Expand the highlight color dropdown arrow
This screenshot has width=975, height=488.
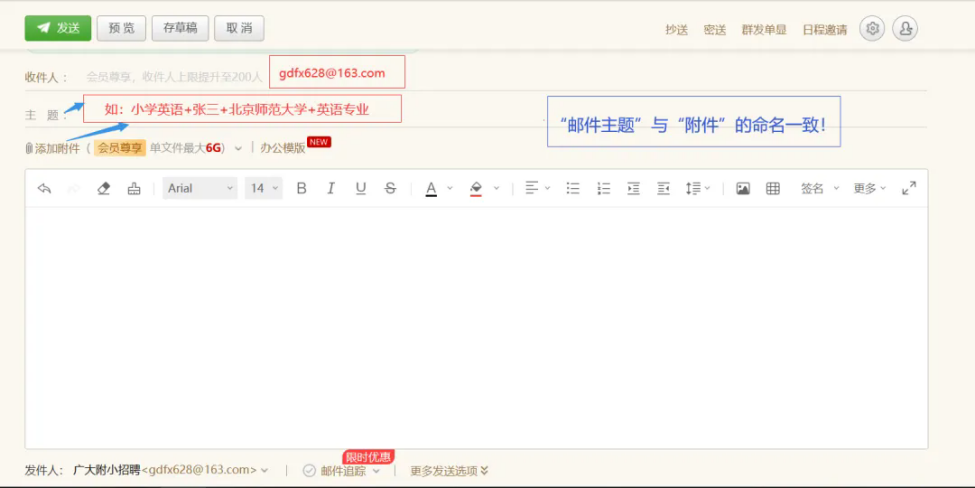tap(496, 188)
